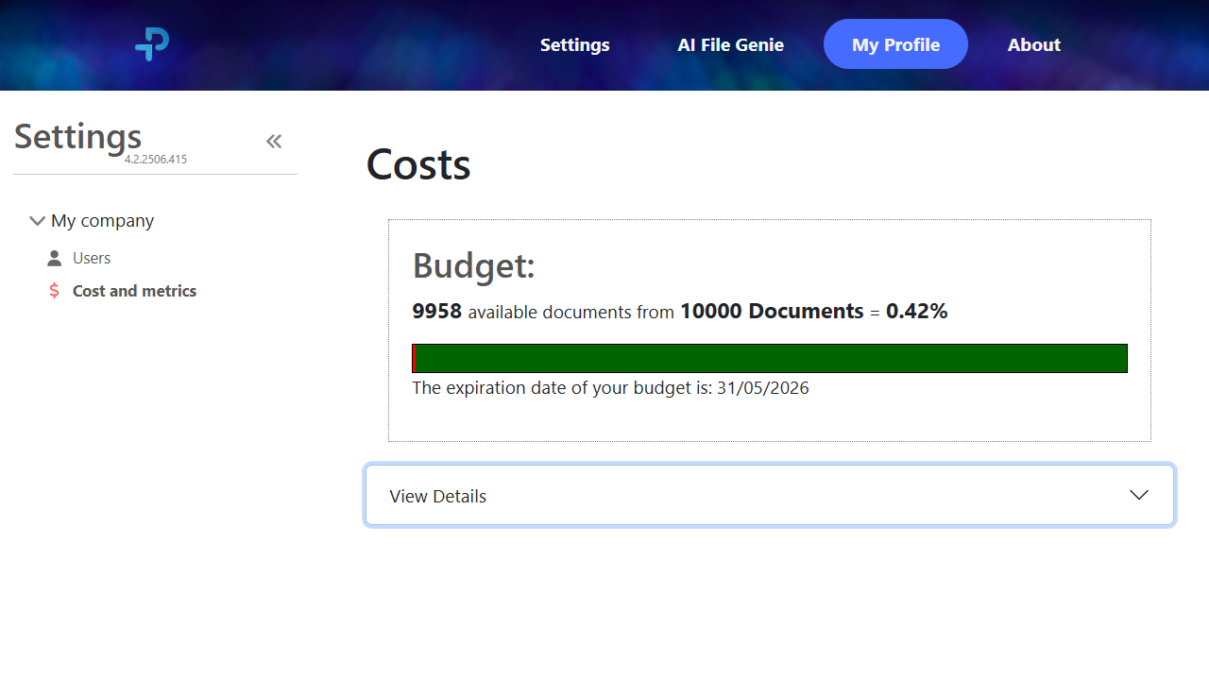
Task: Click the Budget: heading
Action: (x=474, y=266)
